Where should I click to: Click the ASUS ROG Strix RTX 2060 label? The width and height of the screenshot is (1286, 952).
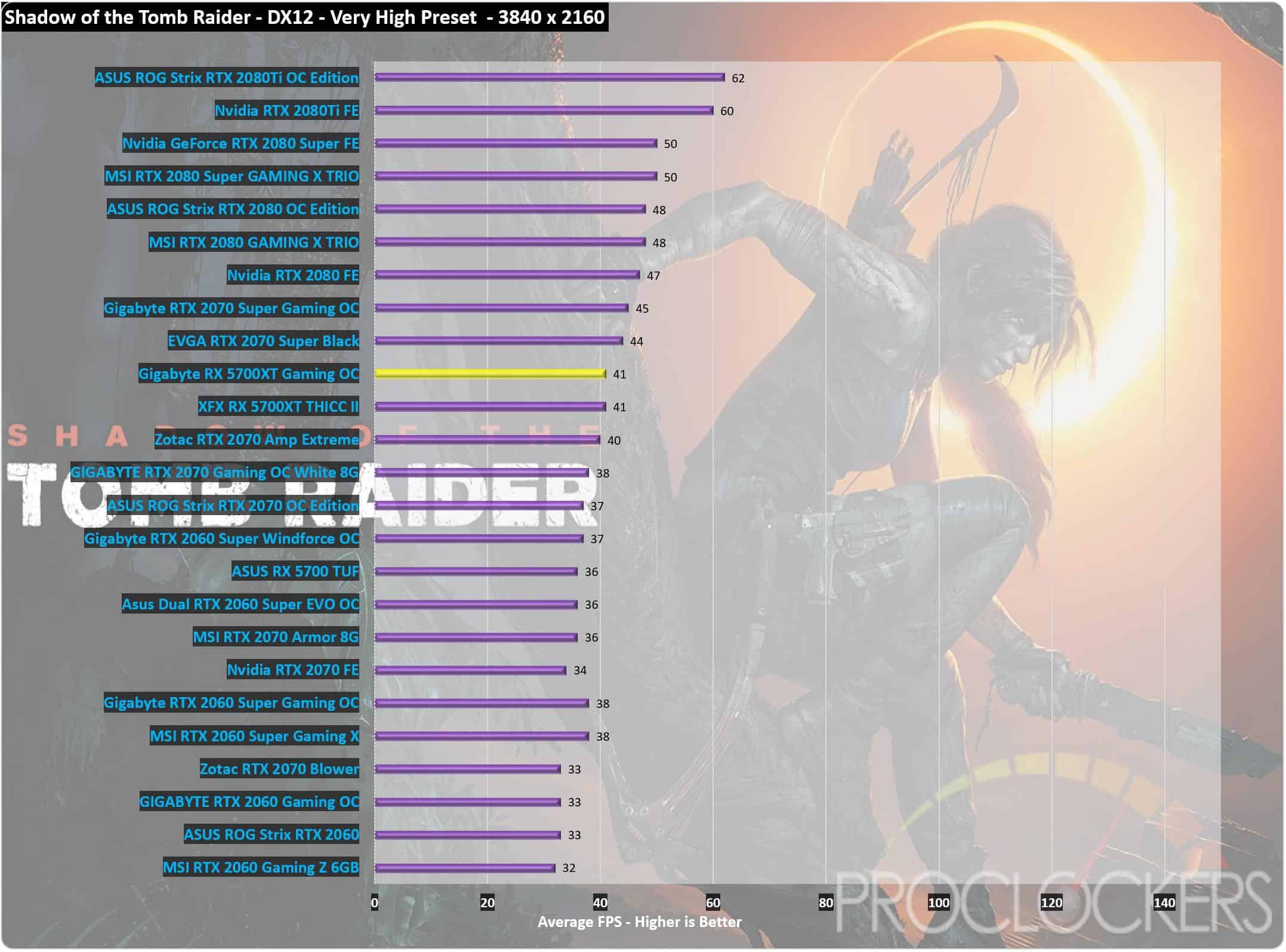click(272, 834)
